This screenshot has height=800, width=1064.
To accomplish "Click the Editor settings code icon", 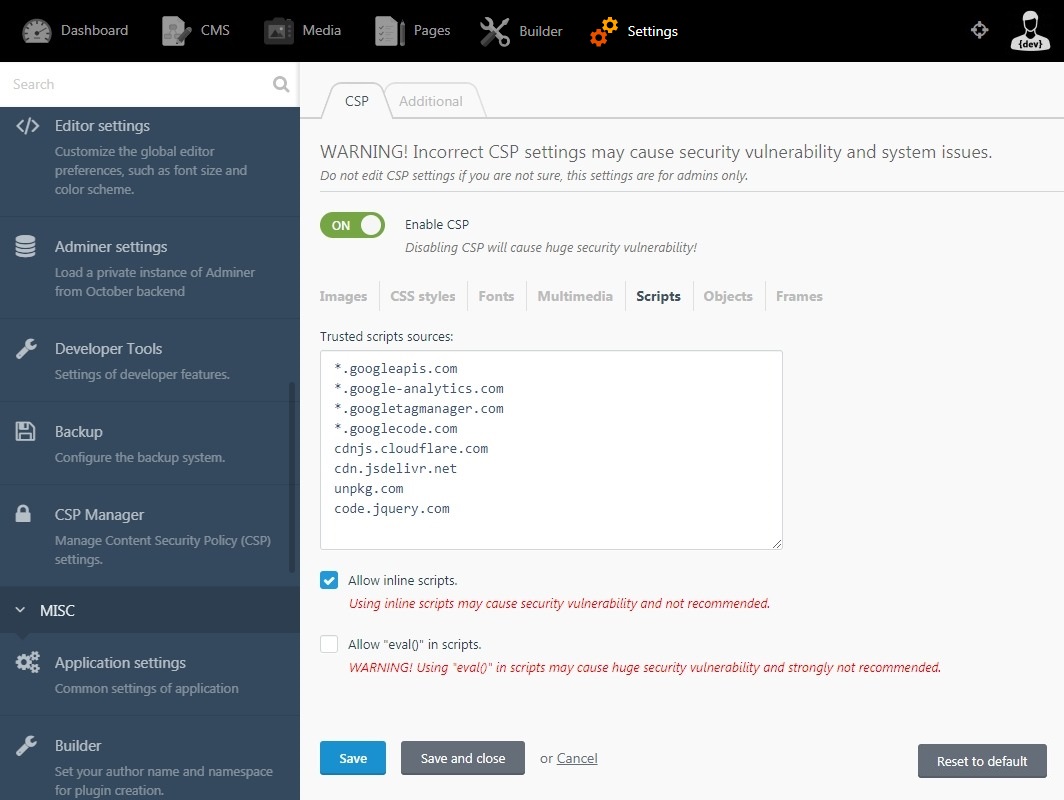I will [x=28, y=126].
